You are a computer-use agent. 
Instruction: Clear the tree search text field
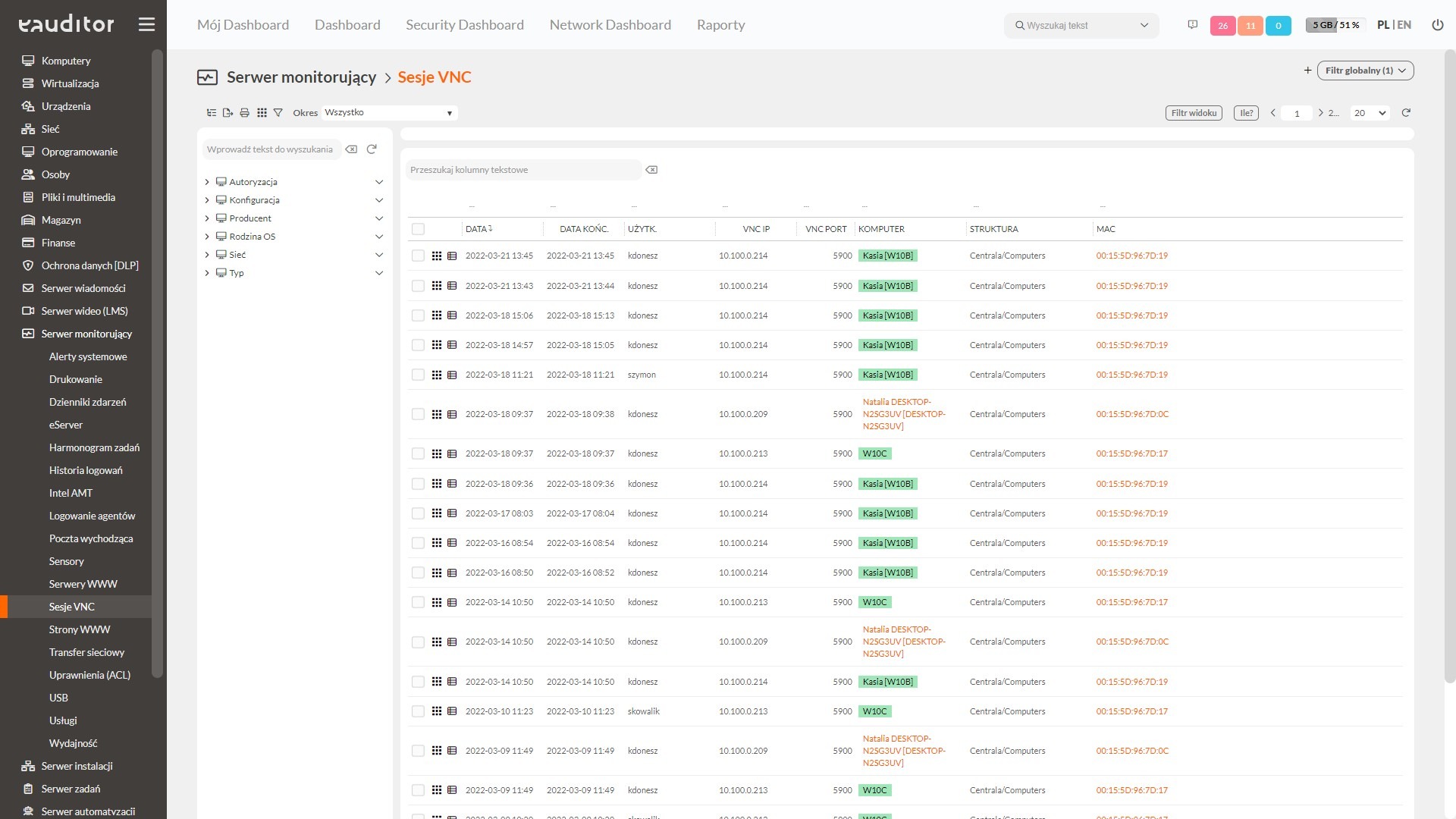click(x=351, y=149)
